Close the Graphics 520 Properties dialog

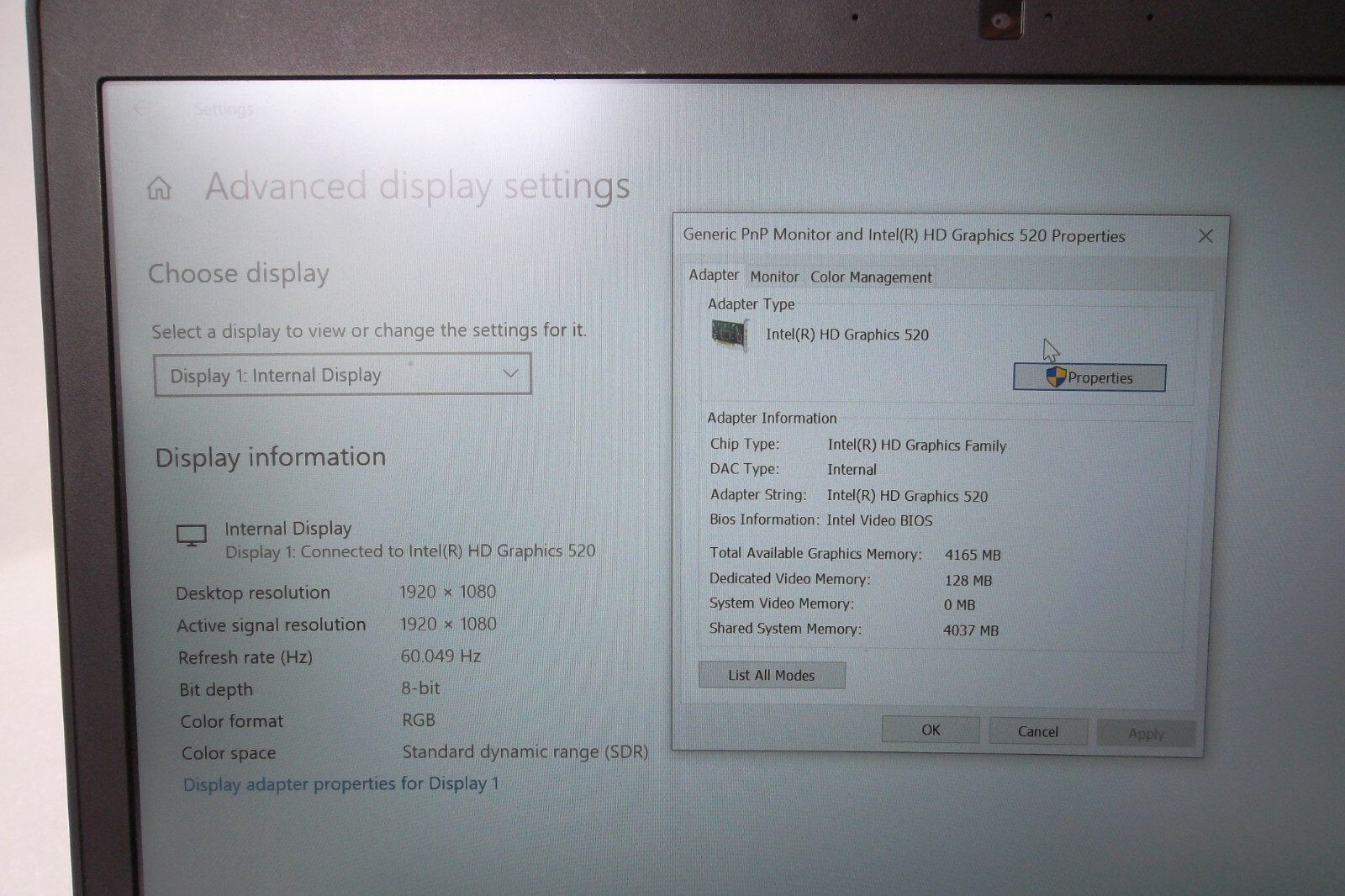[x=1205, y=236]
